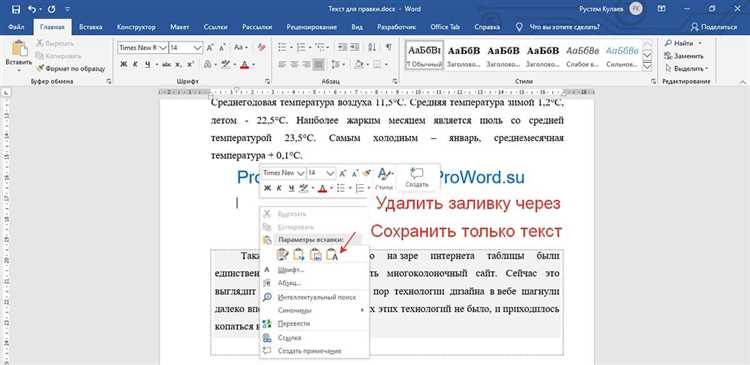Screen dimensions: 750x365
Task: Click the numbered list icon in the ribbon
Action: click(301, 47)
